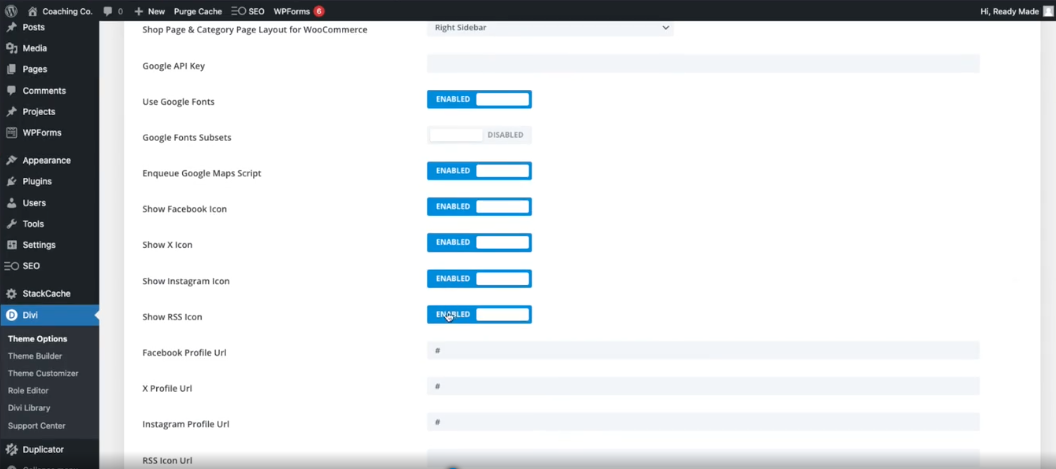The height and width of the screenshot is (469, 1056).
Task: Click the Show RSS Icon label text
Action: [x=172, y=317]
